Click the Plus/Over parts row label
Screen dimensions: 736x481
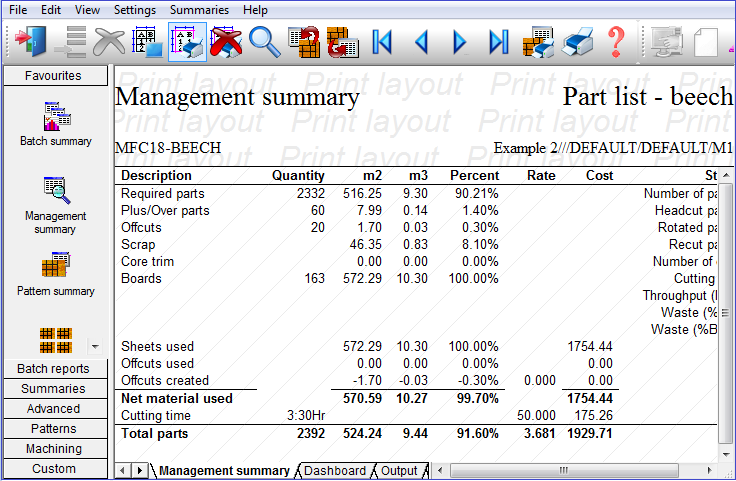pyautogui.click(x=165, y=210)
